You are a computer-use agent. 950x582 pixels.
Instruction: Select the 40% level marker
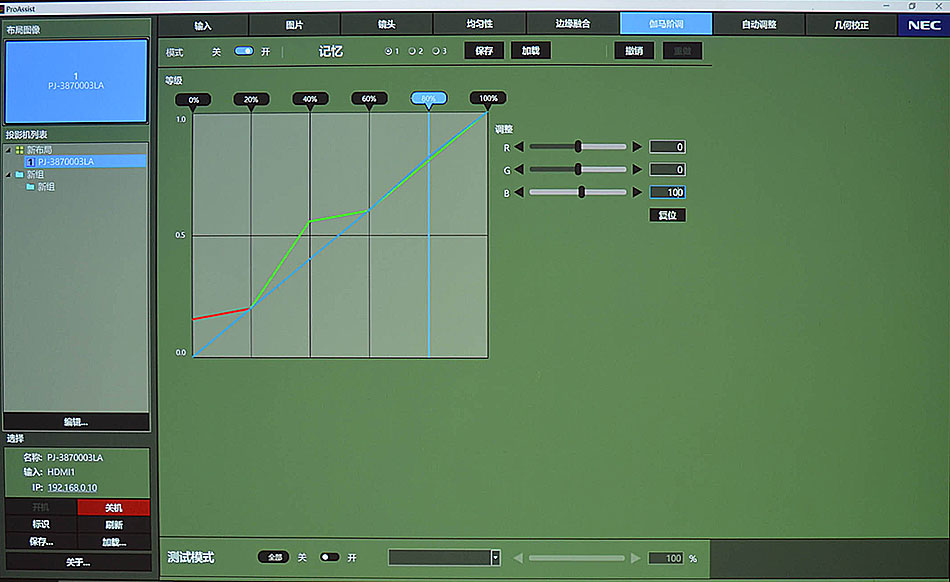[x=310, y=99]
